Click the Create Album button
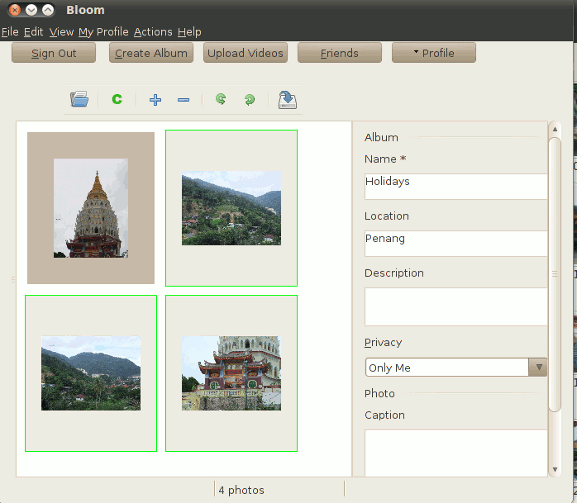The image size is (577, 503). (x=151, y=53)
